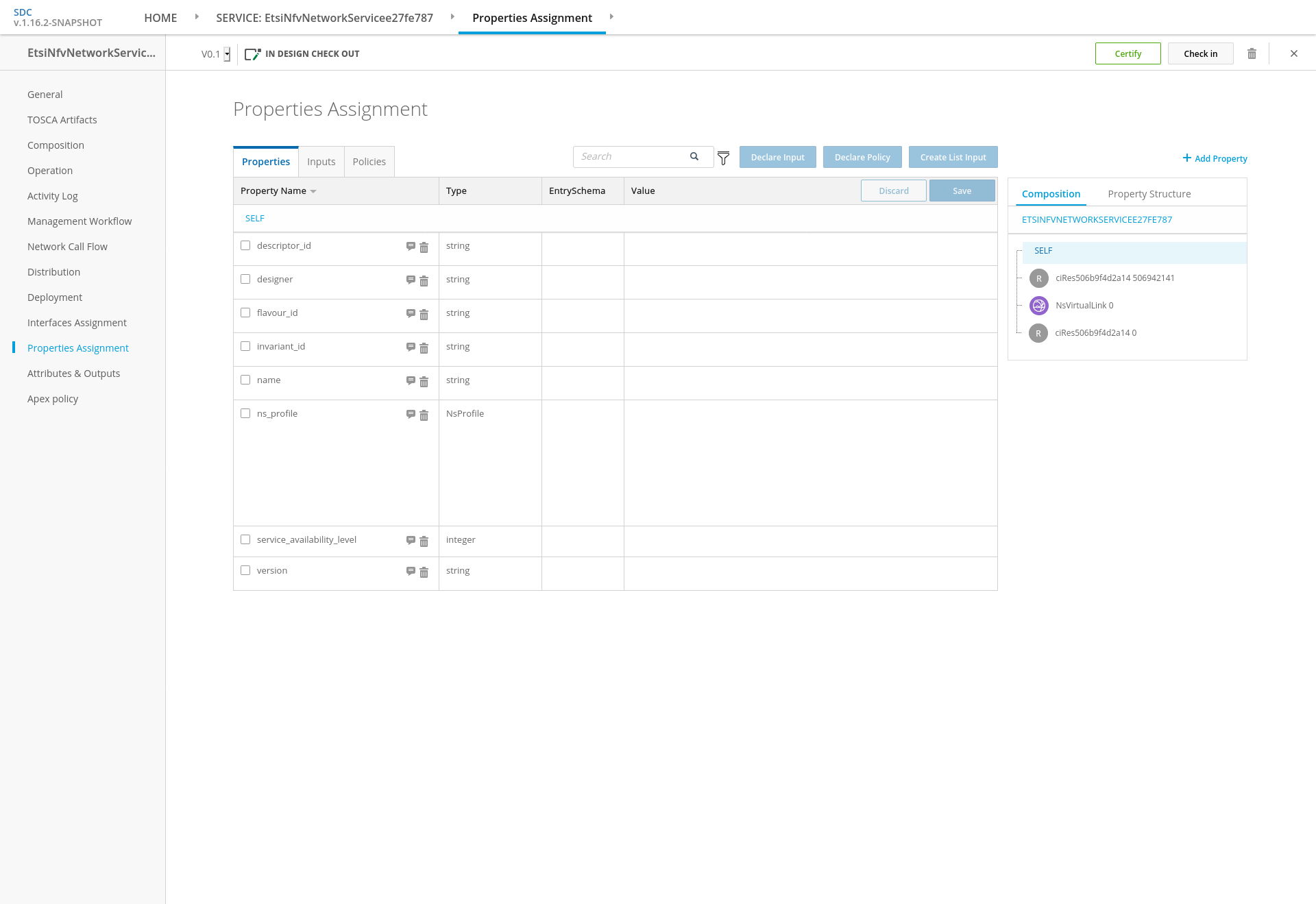Viewport: 1316px width, 904px height.
Task: Switch to the Inputs tab
Action: pyautogui.click(x=321, y=162)
